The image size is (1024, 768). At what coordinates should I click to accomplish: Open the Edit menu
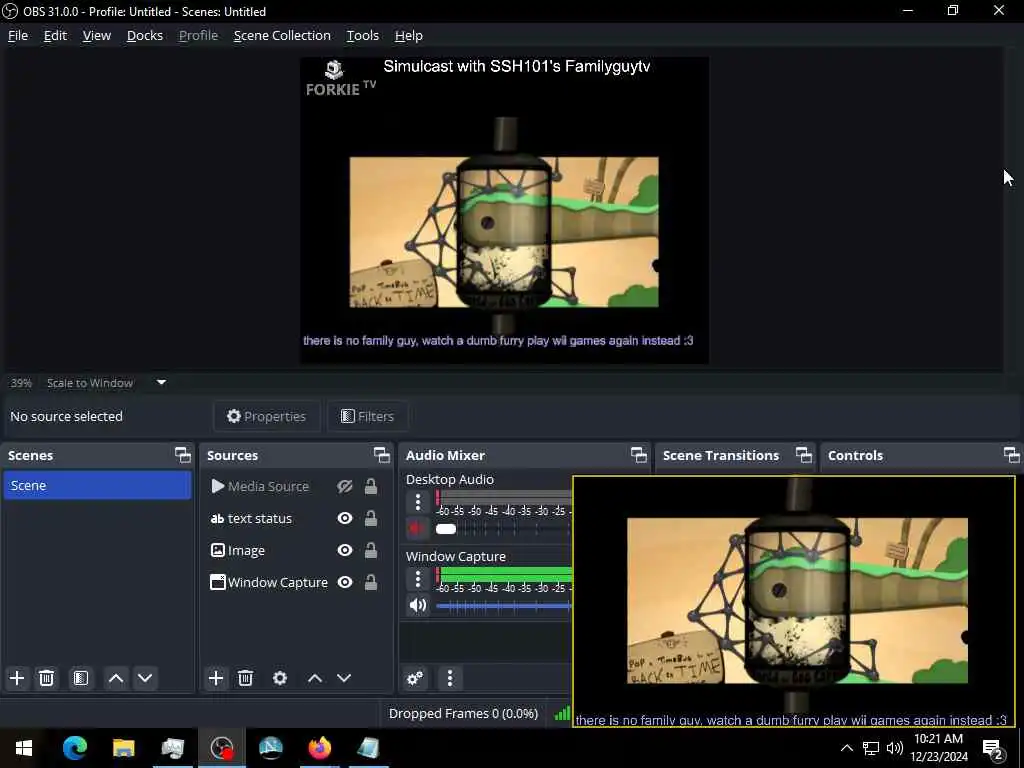click(x=55, y=35)
